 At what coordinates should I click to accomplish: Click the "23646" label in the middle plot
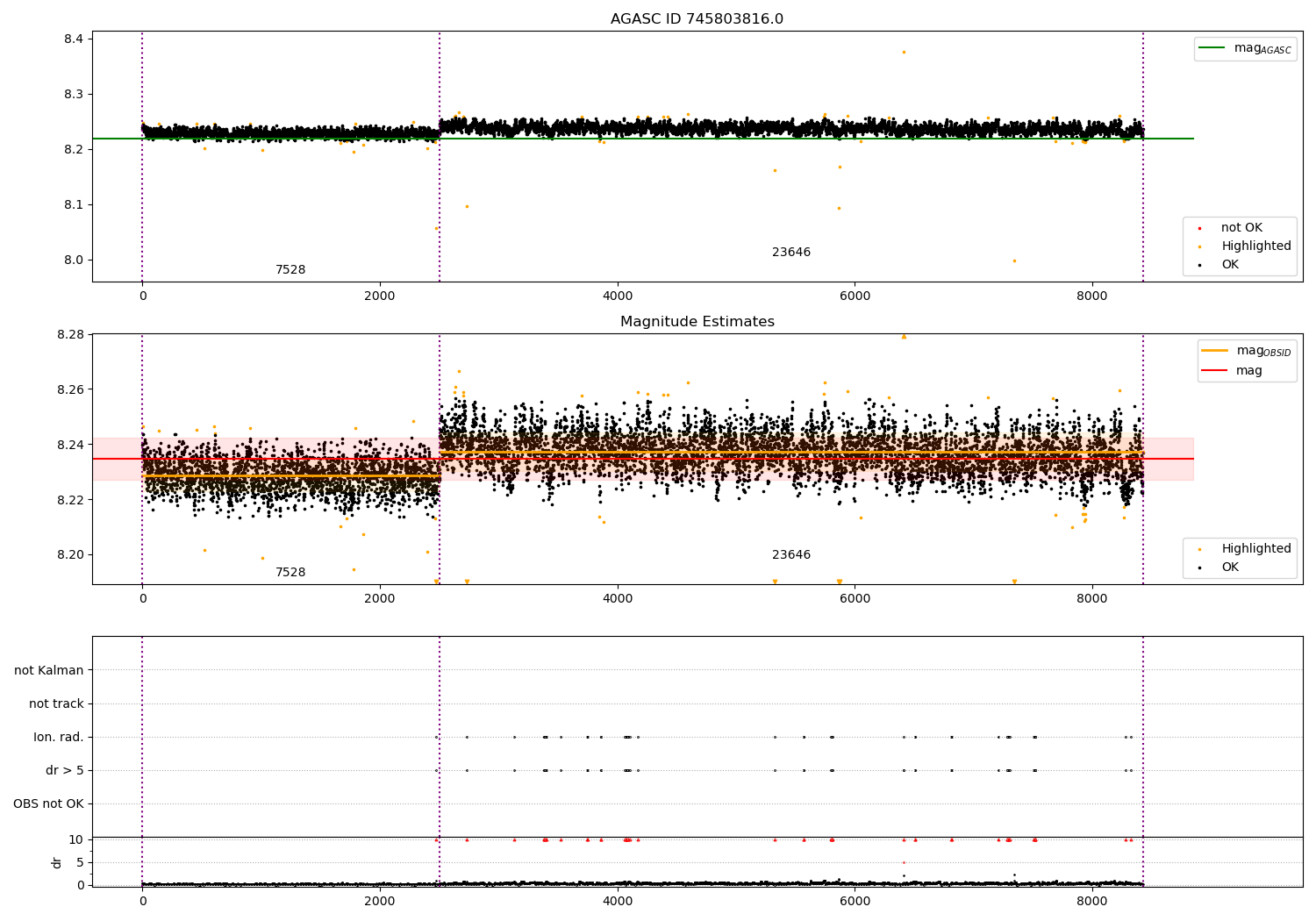(791, 555)
